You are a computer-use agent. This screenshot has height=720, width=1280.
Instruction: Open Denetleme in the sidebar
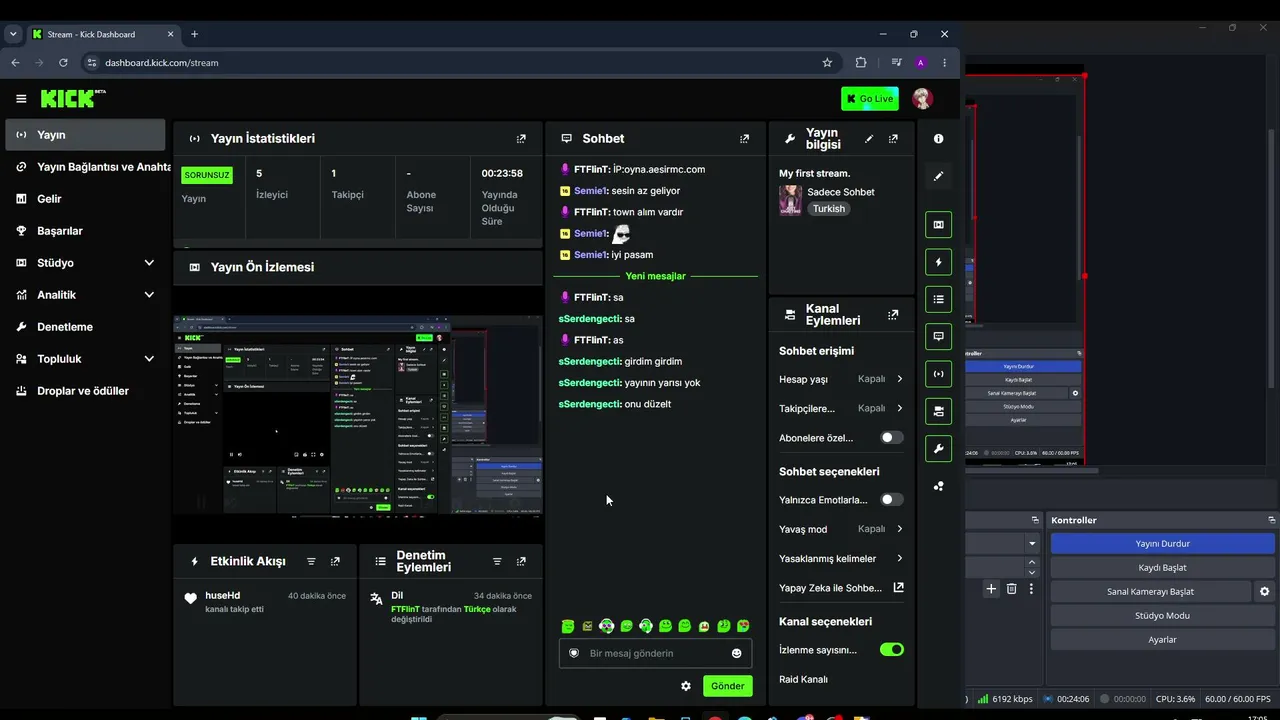pyautogui.click(x=85, y=327)
